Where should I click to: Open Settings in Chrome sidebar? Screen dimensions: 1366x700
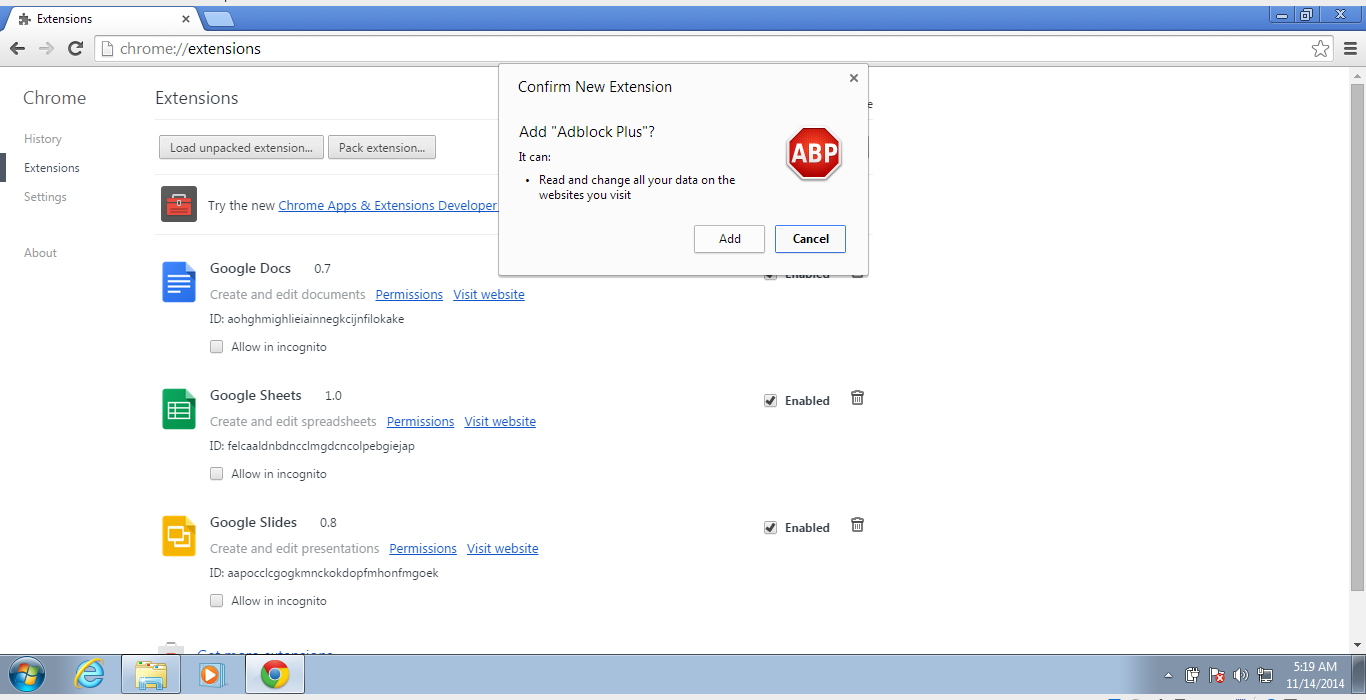[45, 197]
